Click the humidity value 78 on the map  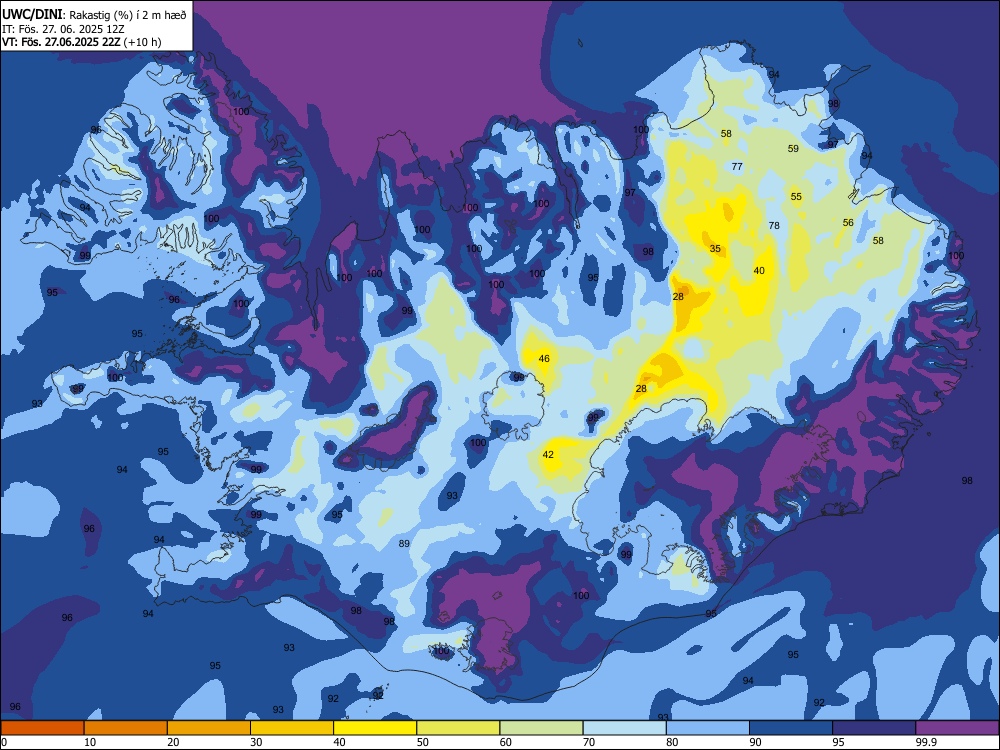pos(774,225)
